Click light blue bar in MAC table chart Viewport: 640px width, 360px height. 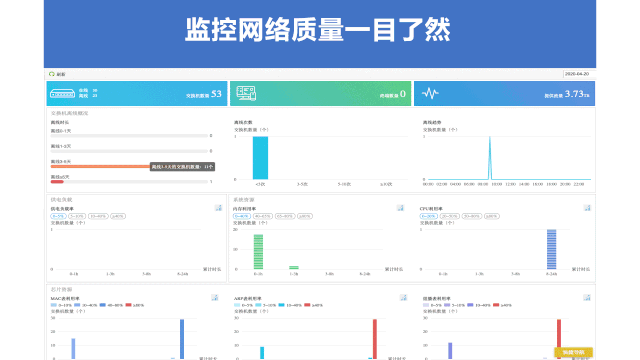(x=73, y=349)
